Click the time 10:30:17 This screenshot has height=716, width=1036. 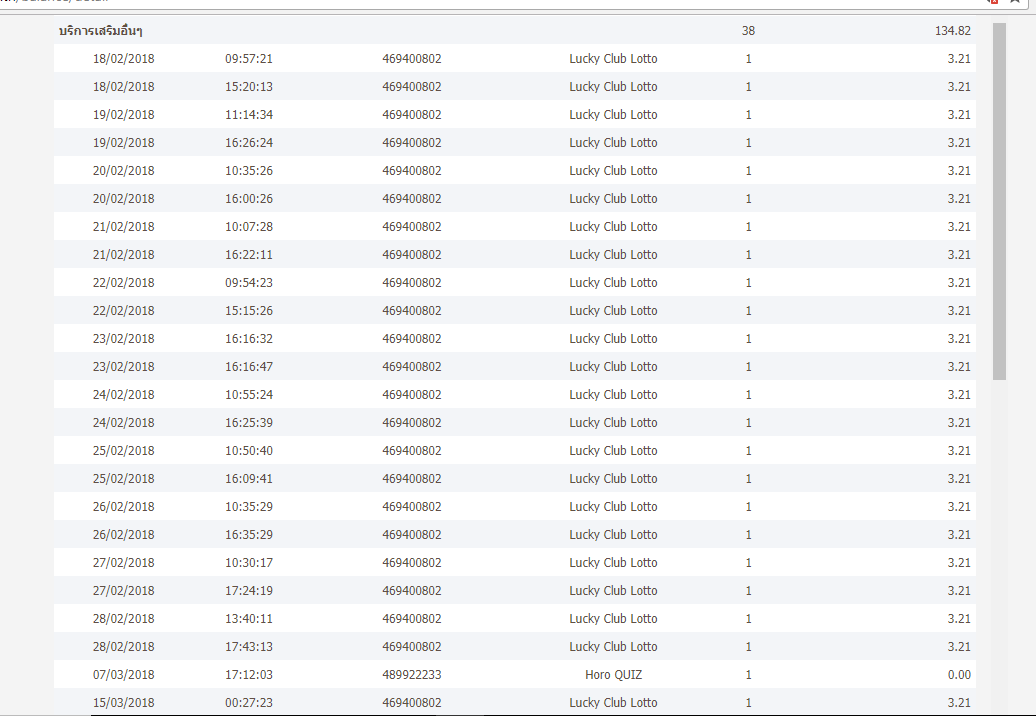pos(249,563)
